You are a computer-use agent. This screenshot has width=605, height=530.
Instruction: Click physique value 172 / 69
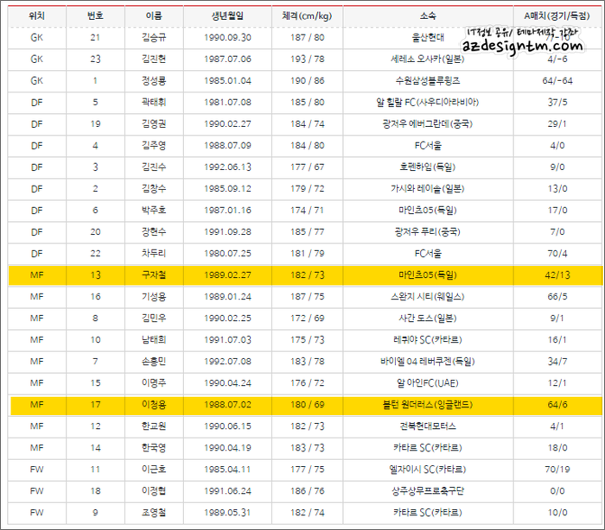(307, 319)
